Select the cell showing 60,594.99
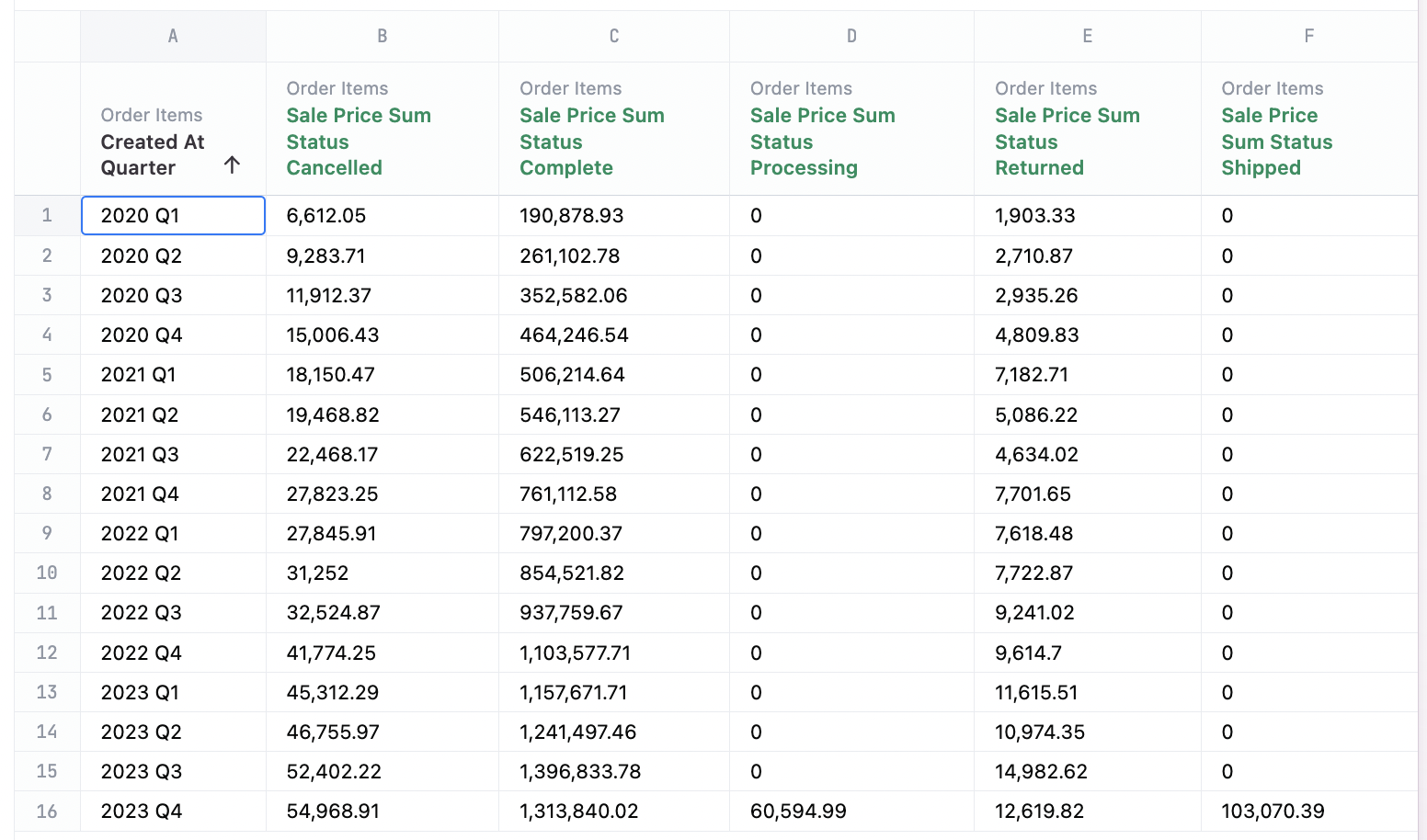This screenshot has width=1427, height=840. point(798,812)
